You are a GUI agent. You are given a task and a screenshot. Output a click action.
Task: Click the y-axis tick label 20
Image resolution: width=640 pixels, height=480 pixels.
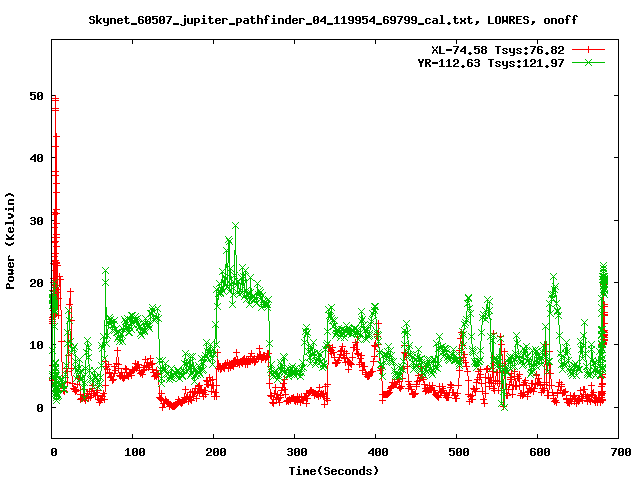(x=36, y=283)
